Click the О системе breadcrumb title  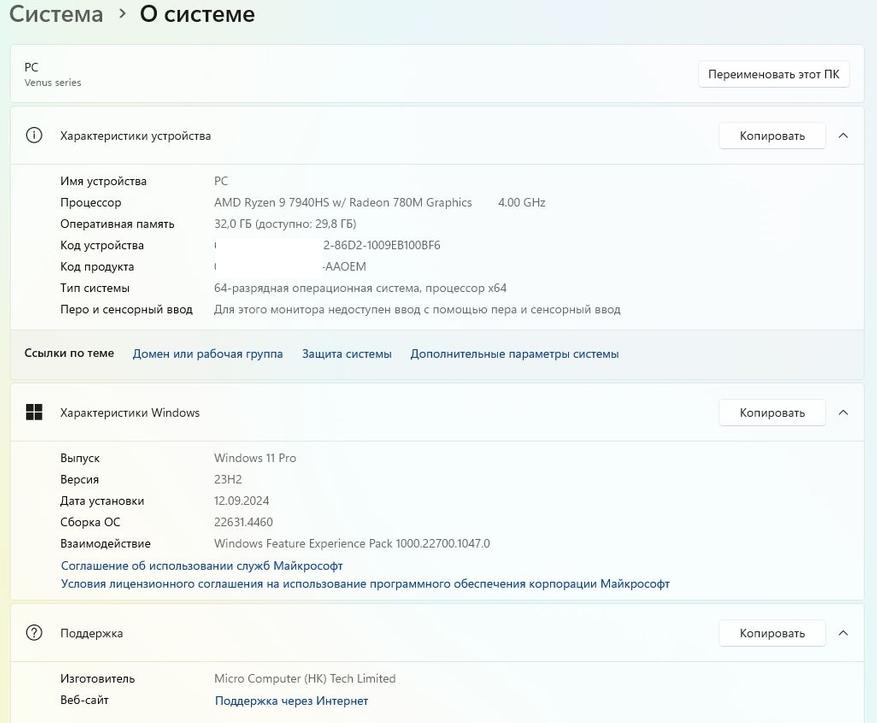point(197,14)
